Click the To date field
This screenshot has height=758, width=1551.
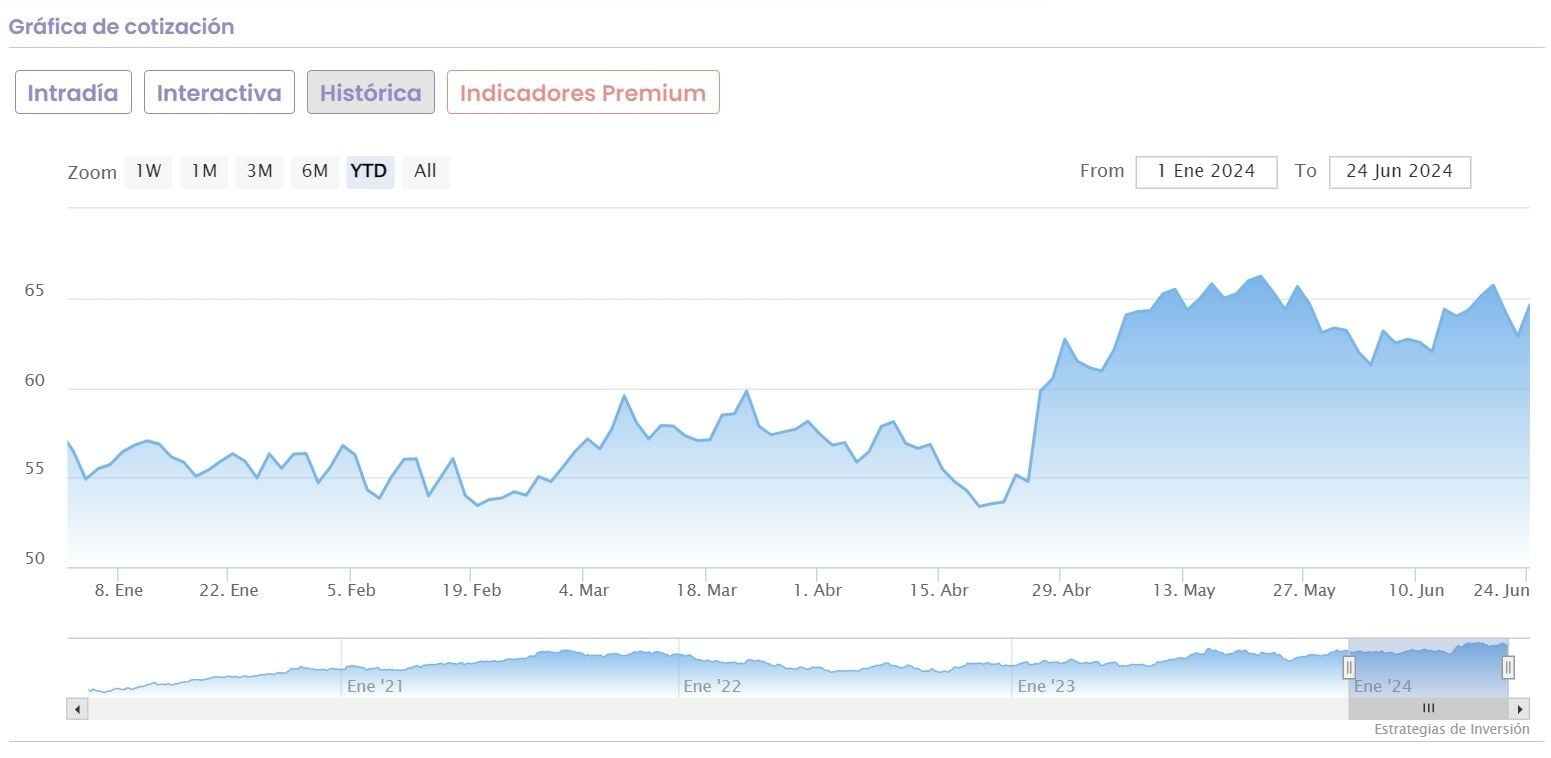click(x=1399, y=171)
